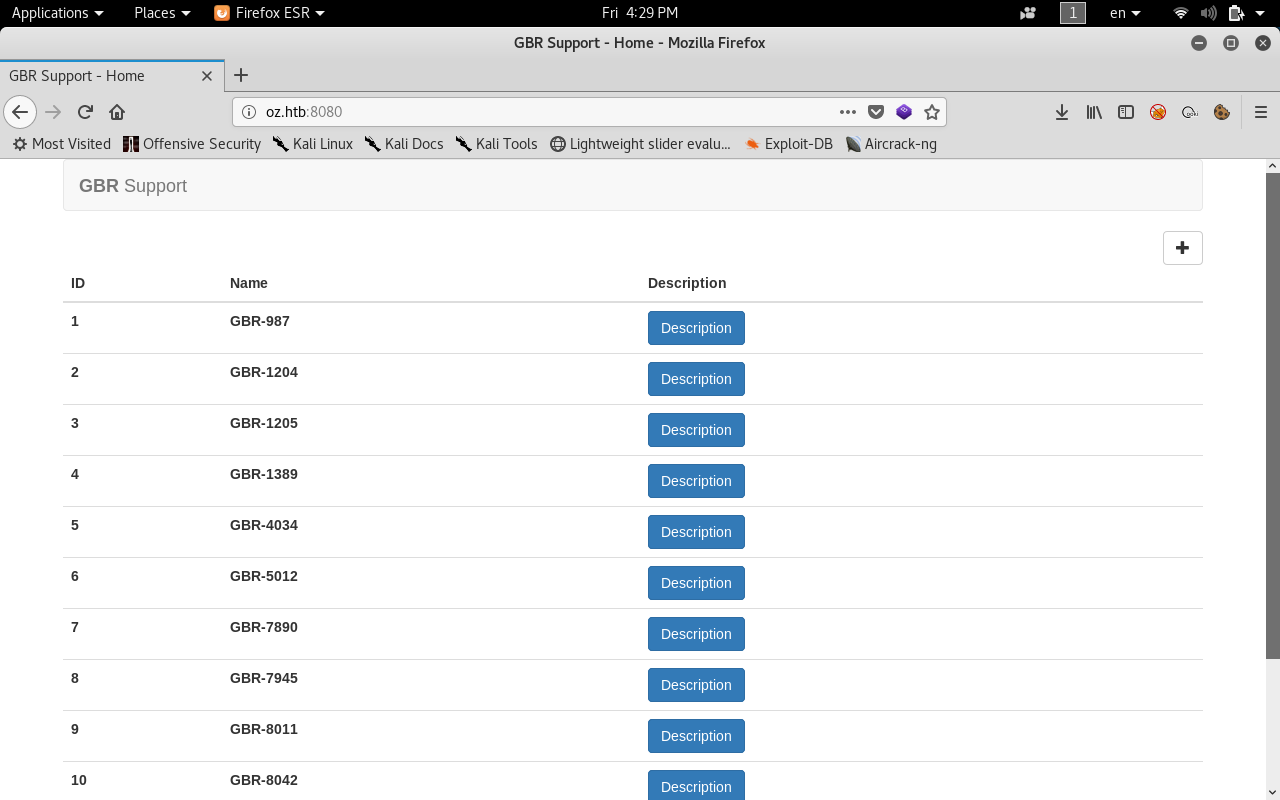Open the Places dropdown menu
The width and height of the screenshot is (1280, 800).
162,13
